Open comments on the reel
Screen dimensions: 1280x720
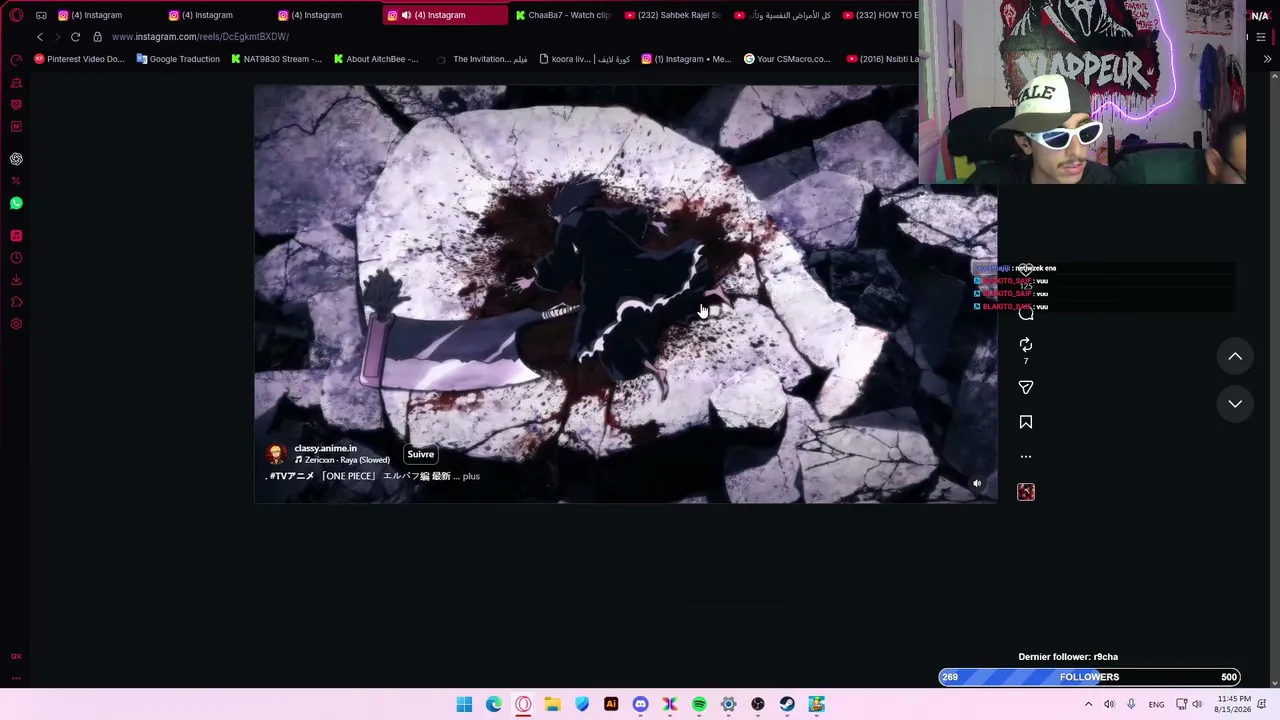point(1026,312)
